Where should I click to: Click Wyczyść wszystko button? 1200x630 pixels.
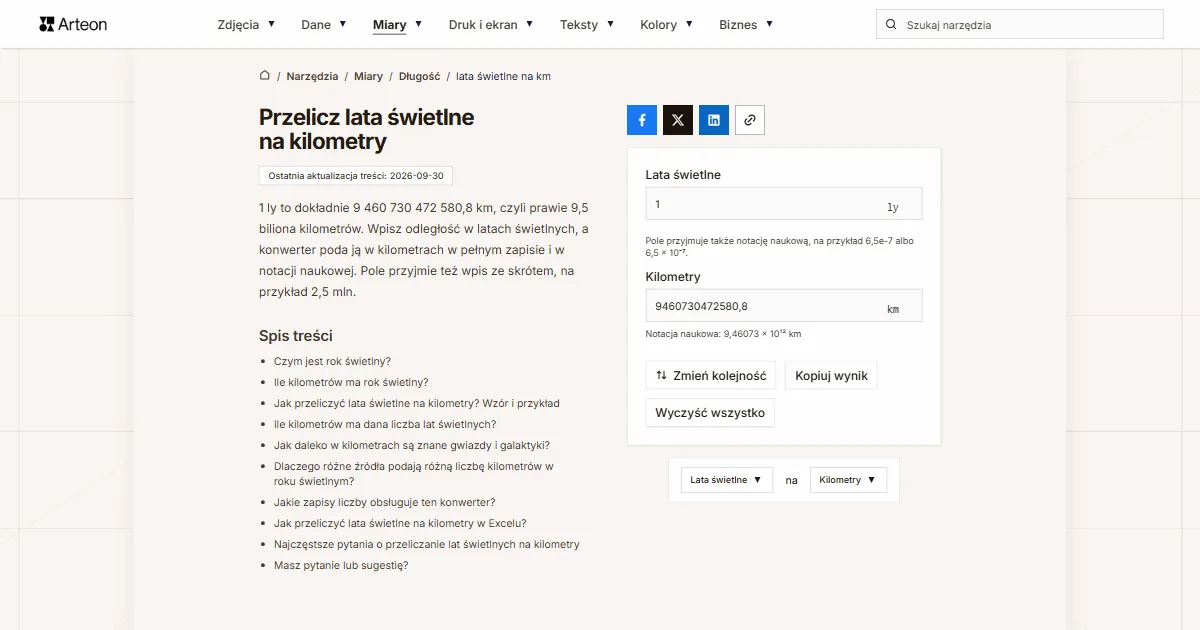pyautogui.click(x=710, y=412)
